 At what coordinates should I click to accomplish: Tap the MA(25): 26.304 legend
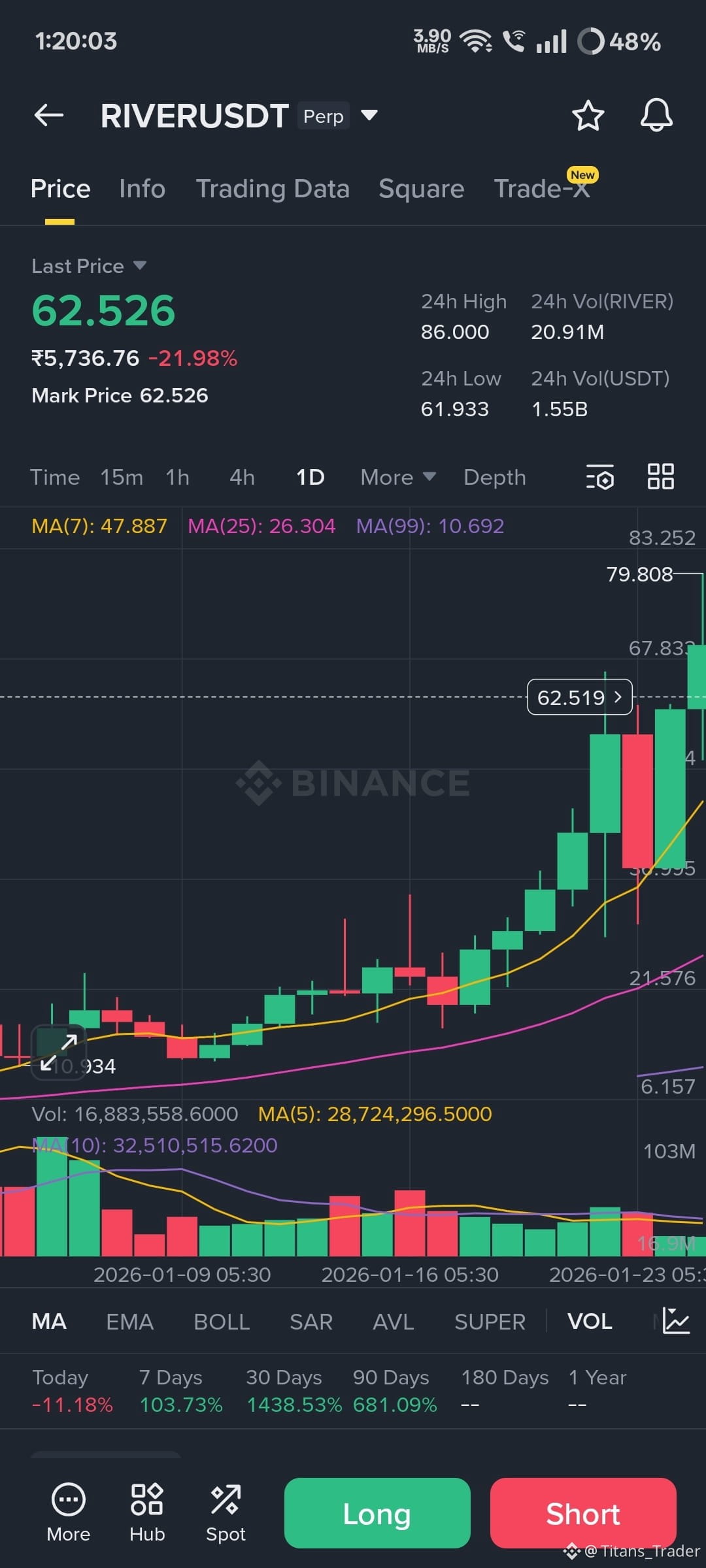click(261, 526)
